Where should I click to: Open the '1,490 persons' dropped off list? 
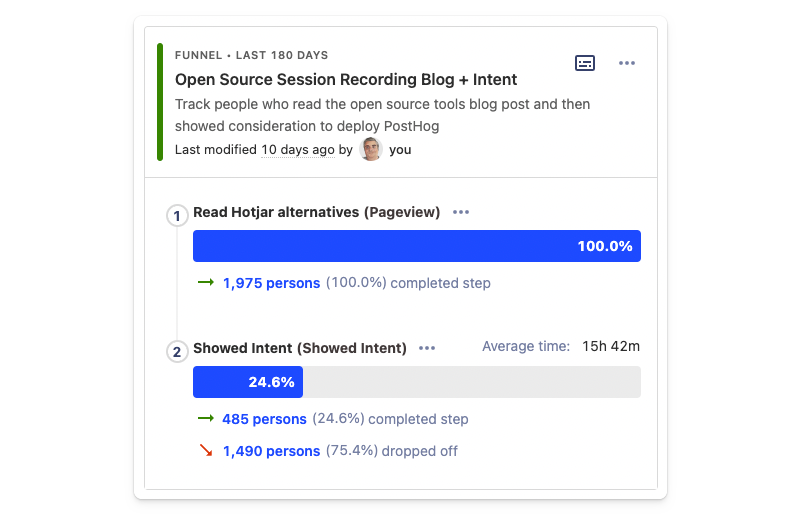tap(271, 451)
